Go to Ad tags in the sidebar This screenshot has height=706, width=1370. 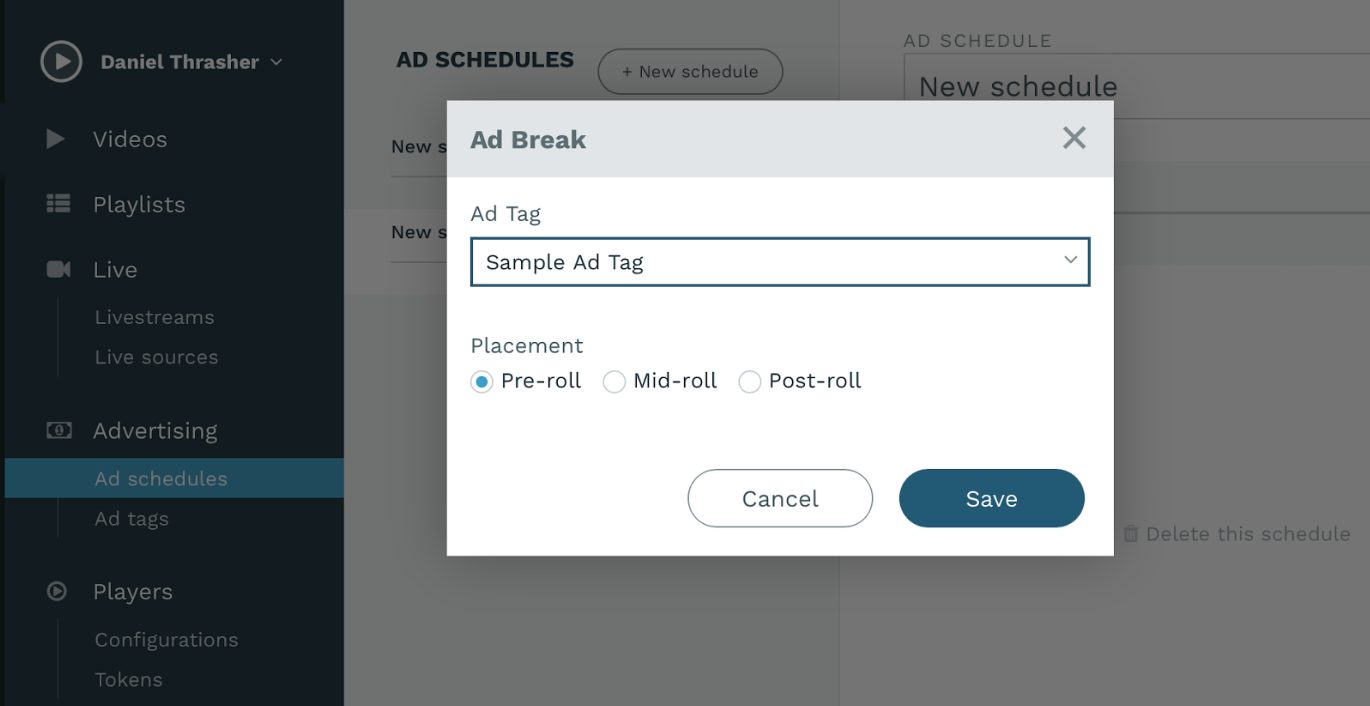[129, 519]
